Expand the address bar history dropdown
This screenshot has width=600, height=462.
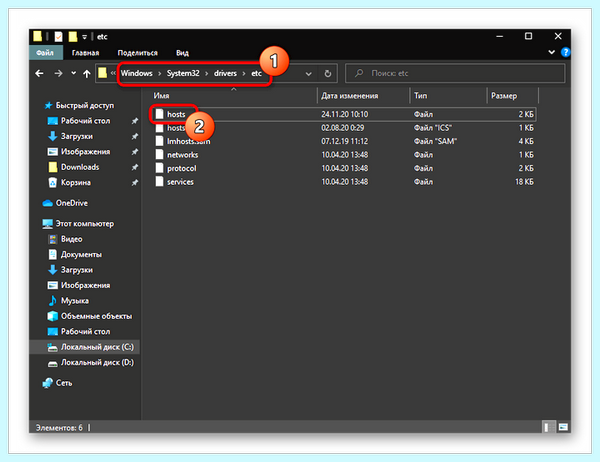(308, 73)
